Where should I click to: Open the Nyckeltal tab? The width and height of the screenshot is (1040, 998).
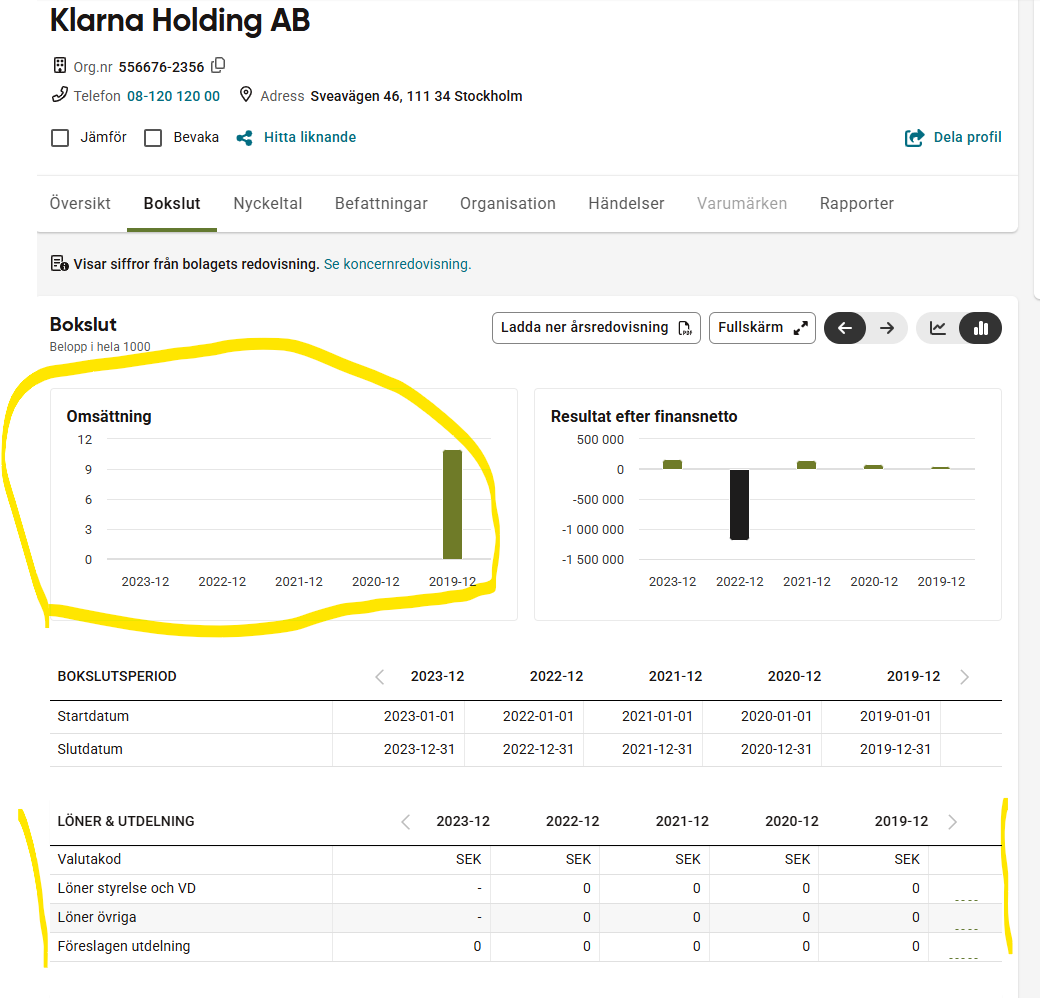[x=268, y=204]
